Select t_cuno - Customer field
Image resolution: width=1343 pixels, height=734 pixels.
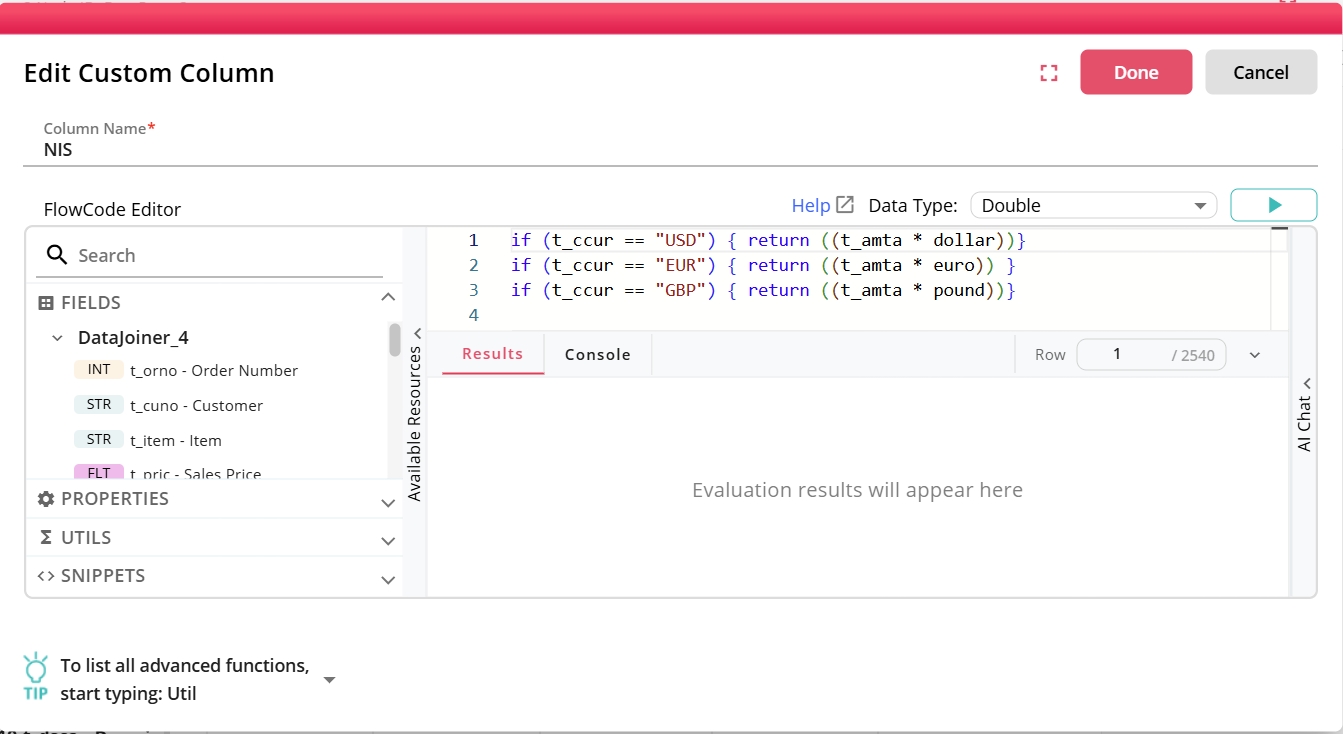(196, 405)
